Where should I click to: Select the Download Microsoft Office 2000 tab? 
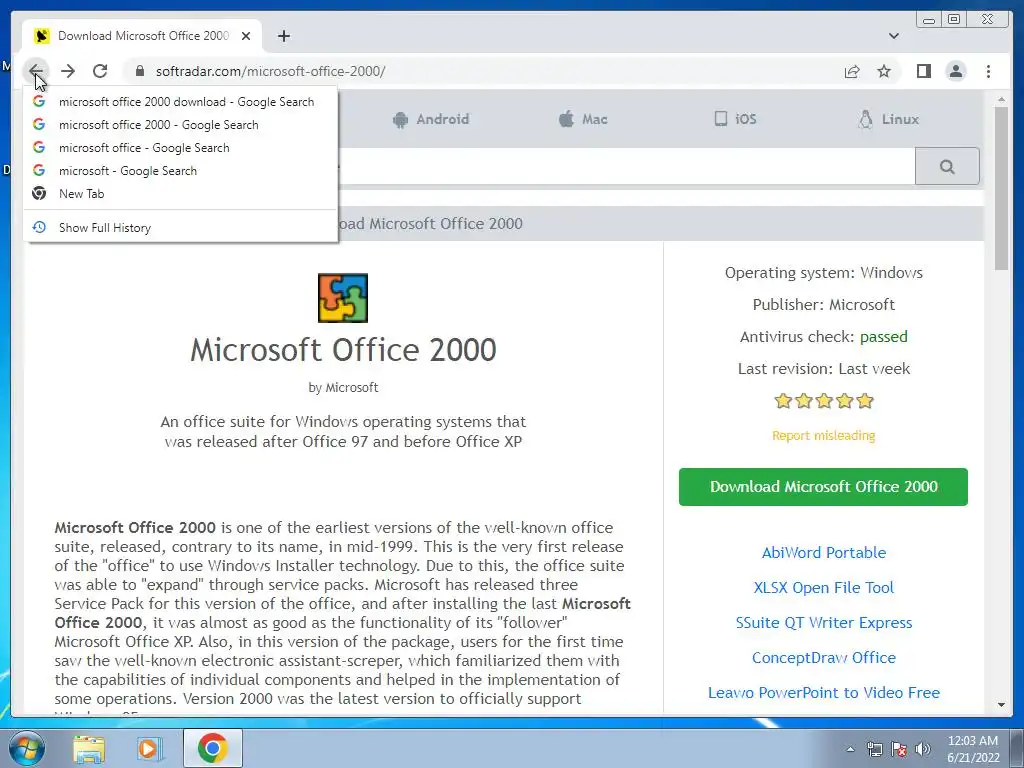[x=143, y=36]
